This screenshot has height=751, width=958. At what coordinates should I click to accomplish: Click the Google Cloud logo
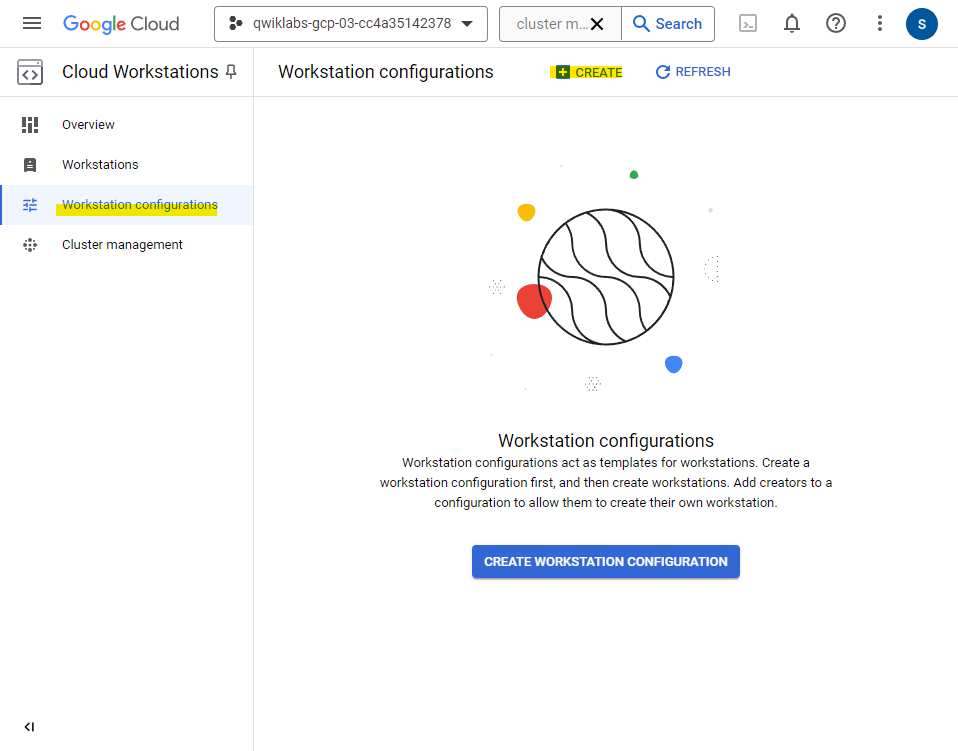coord(121,24)
